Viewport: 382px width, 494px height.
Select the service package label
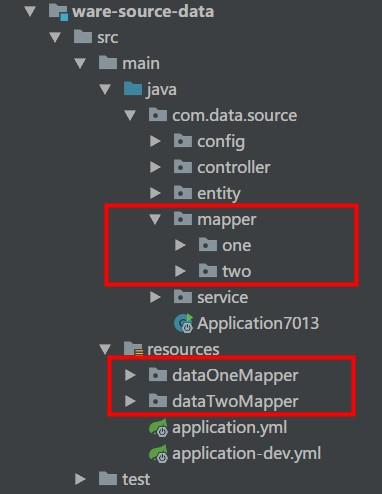pyautogui.click(x=222, y=297)
